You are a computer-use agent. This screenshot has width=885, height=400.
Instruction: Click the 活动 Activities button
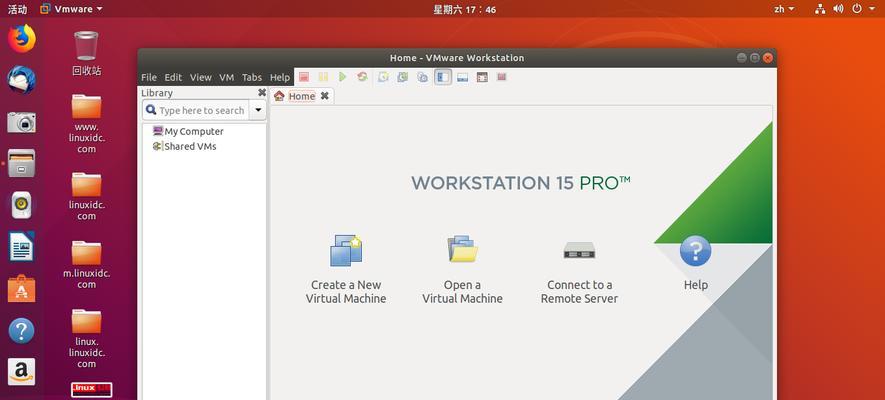coord(17,9)
